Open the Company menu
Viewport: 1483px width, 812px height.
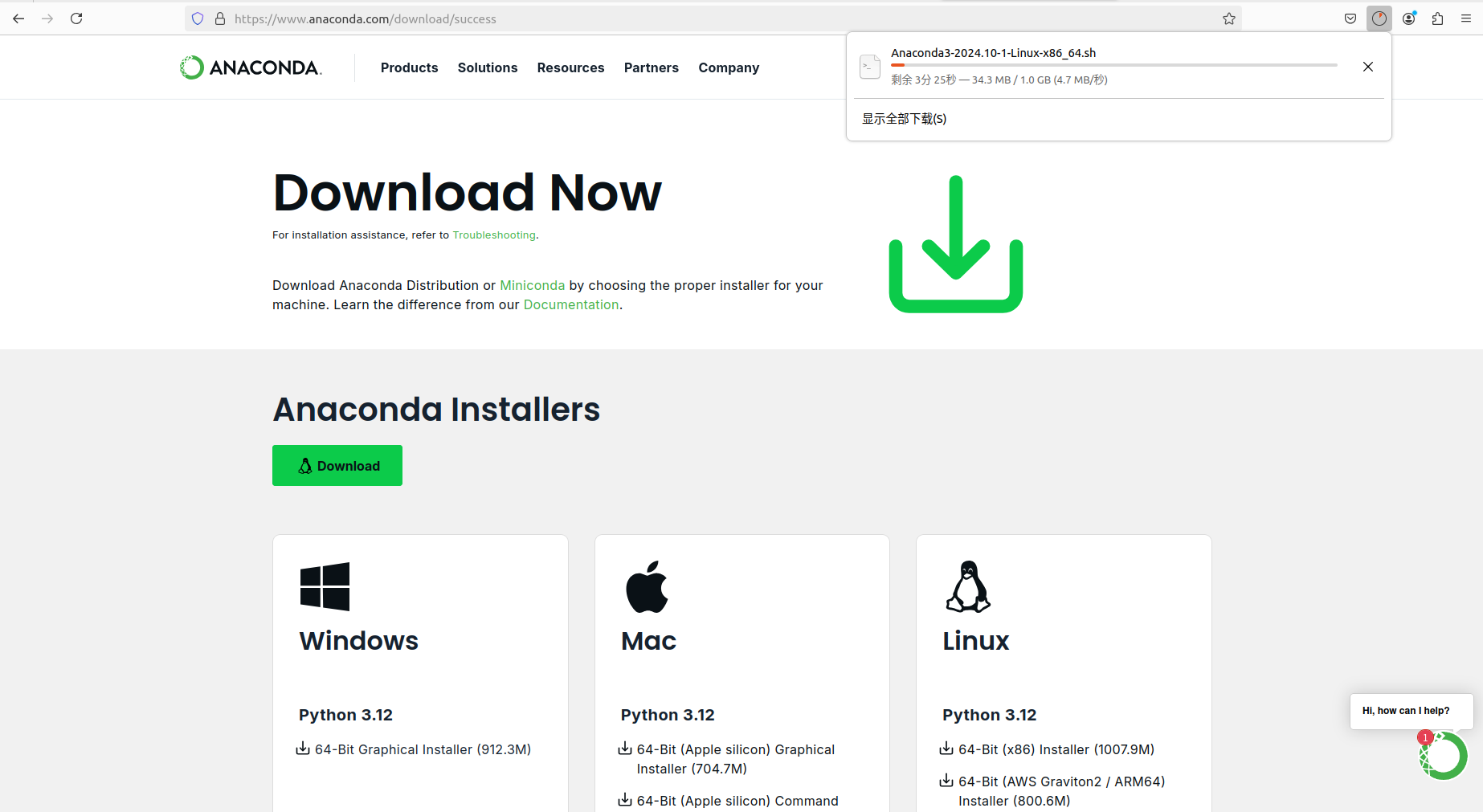[x=729, y=67]
